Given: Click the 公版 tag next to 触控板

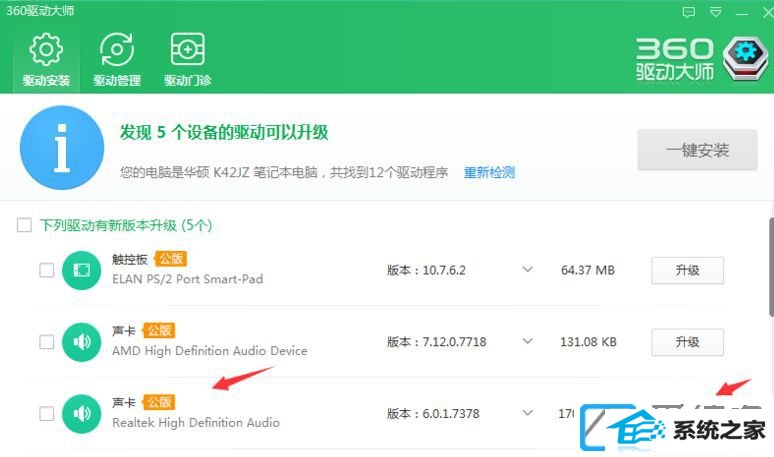Looking at the screenshot, I should (x=170, y=259).
